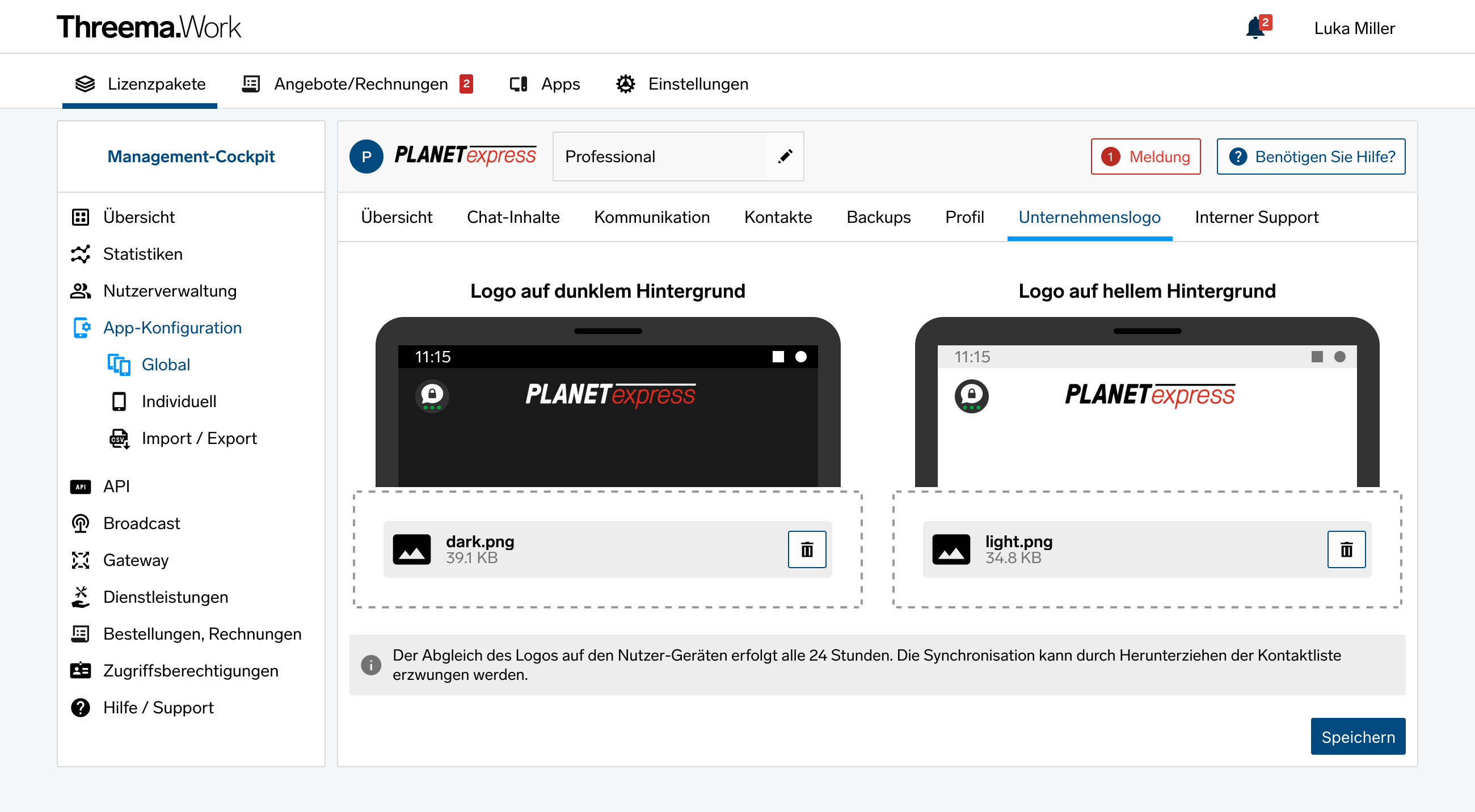1475x812 pixels.
Task: Click the Bestellungen, Rechnungen receipt icon
Action: tap(80, 634)
